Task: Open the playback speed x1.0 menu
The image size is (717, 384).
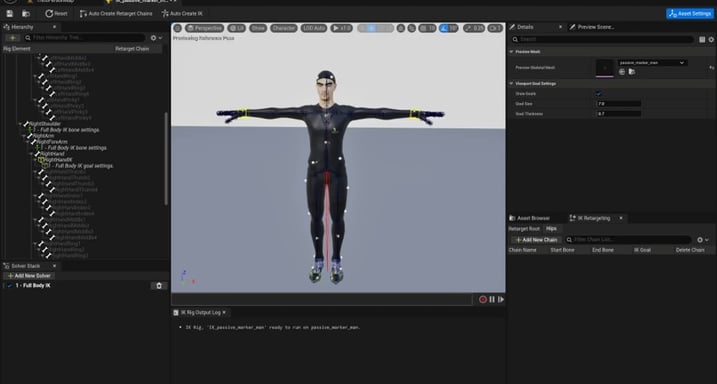Action: coord(341,28)
